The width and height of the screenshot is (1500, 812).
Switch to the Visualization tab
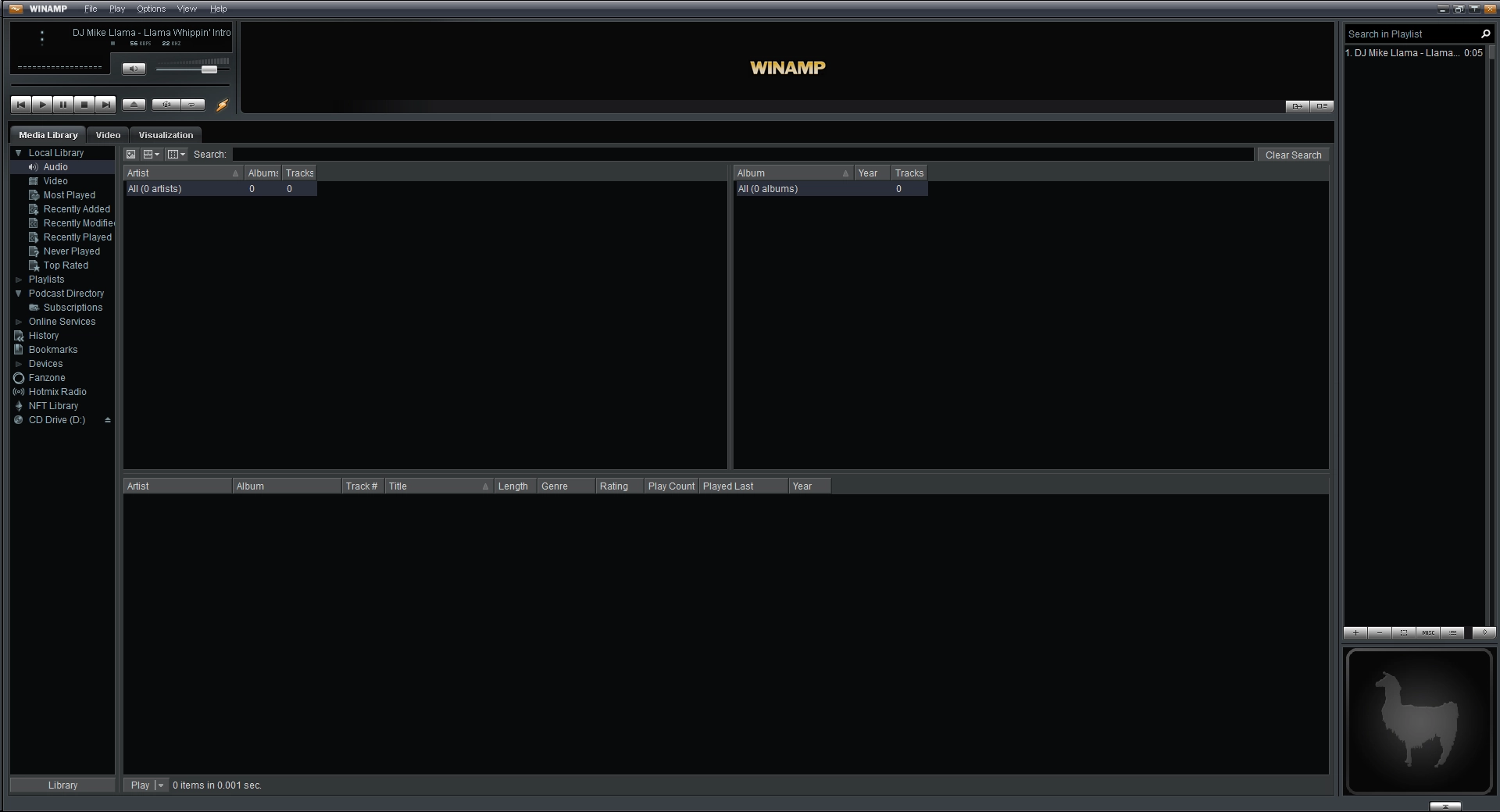tap(166, 135)
